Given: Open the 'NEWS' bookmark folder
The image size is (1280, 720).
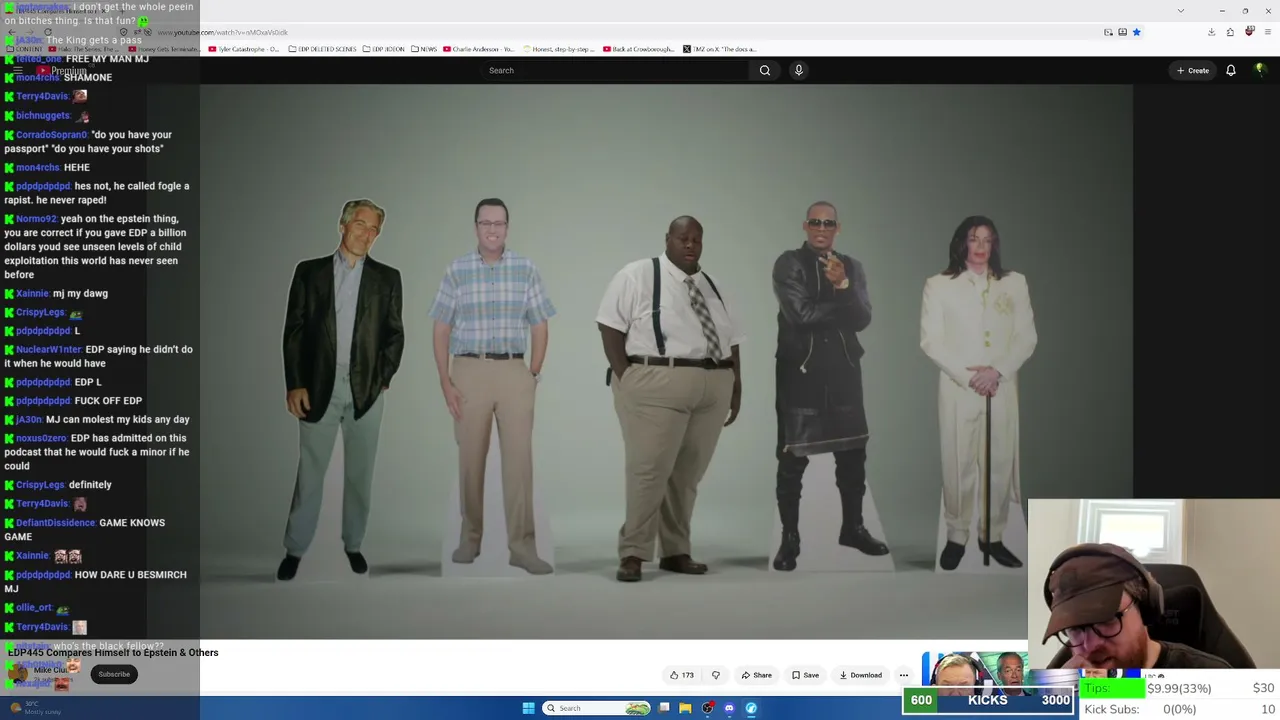Looking at the screenshot, I should tap(424, 49).
